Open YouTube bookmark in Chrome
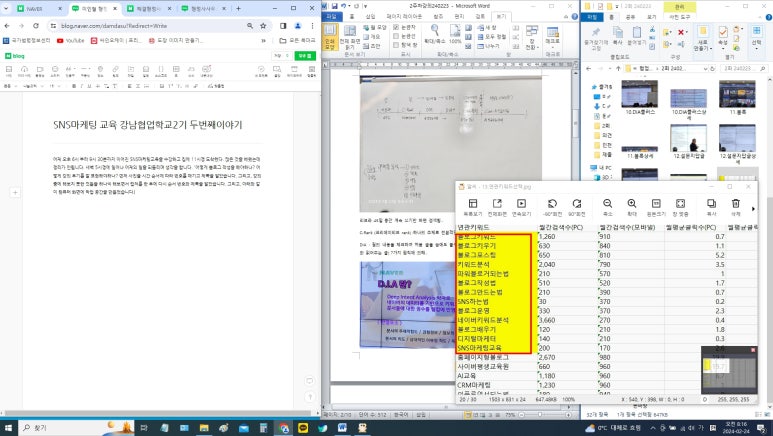 click(x=70, y=40)
